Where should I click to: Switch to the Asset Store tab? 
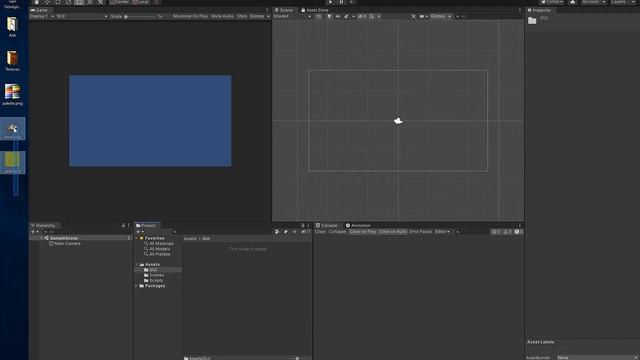click(315, 10)
